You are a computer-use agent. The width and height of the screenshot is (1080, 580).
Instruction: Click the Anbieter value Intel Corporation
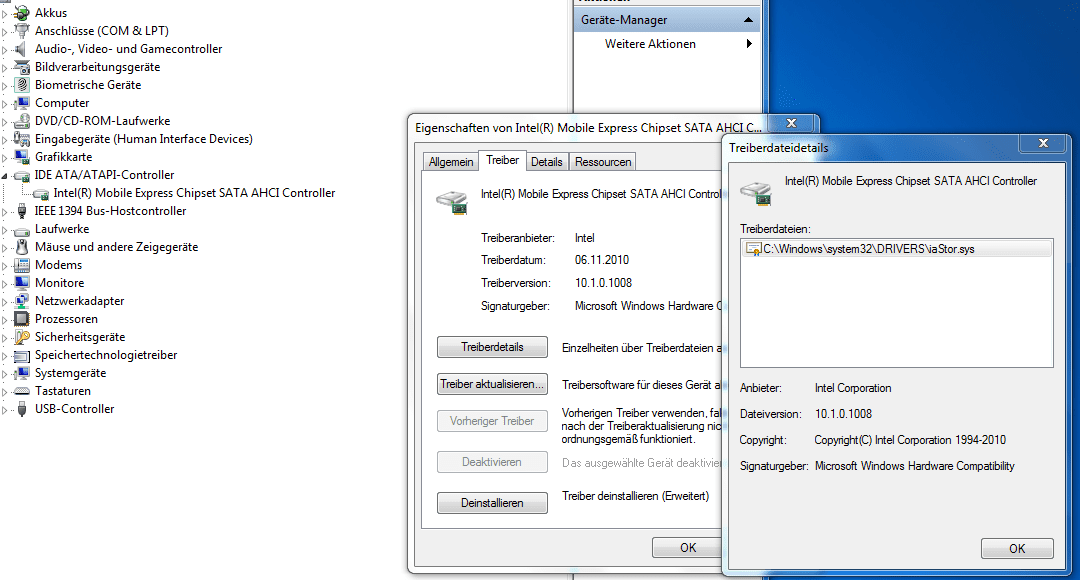point(853,388)
